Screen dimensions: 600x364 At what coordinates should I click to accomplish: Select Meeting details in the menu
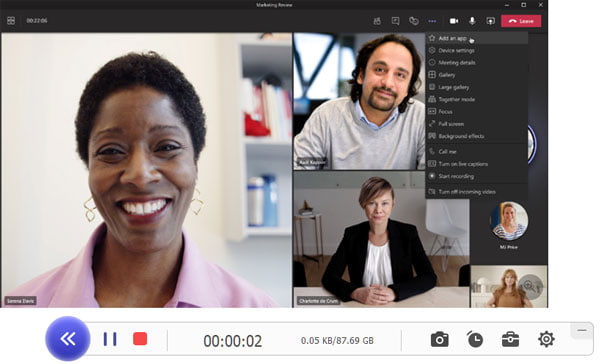477,63
